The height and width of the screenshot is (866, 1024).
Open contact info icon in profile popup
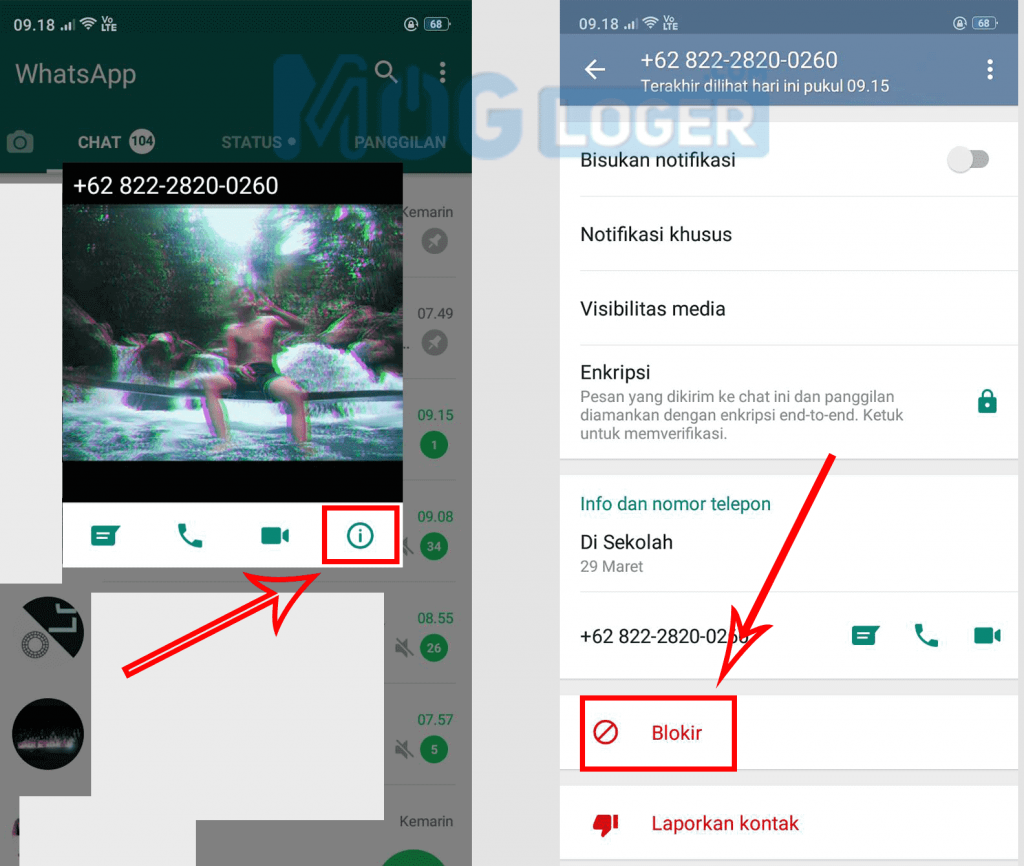tap(360, 536)
